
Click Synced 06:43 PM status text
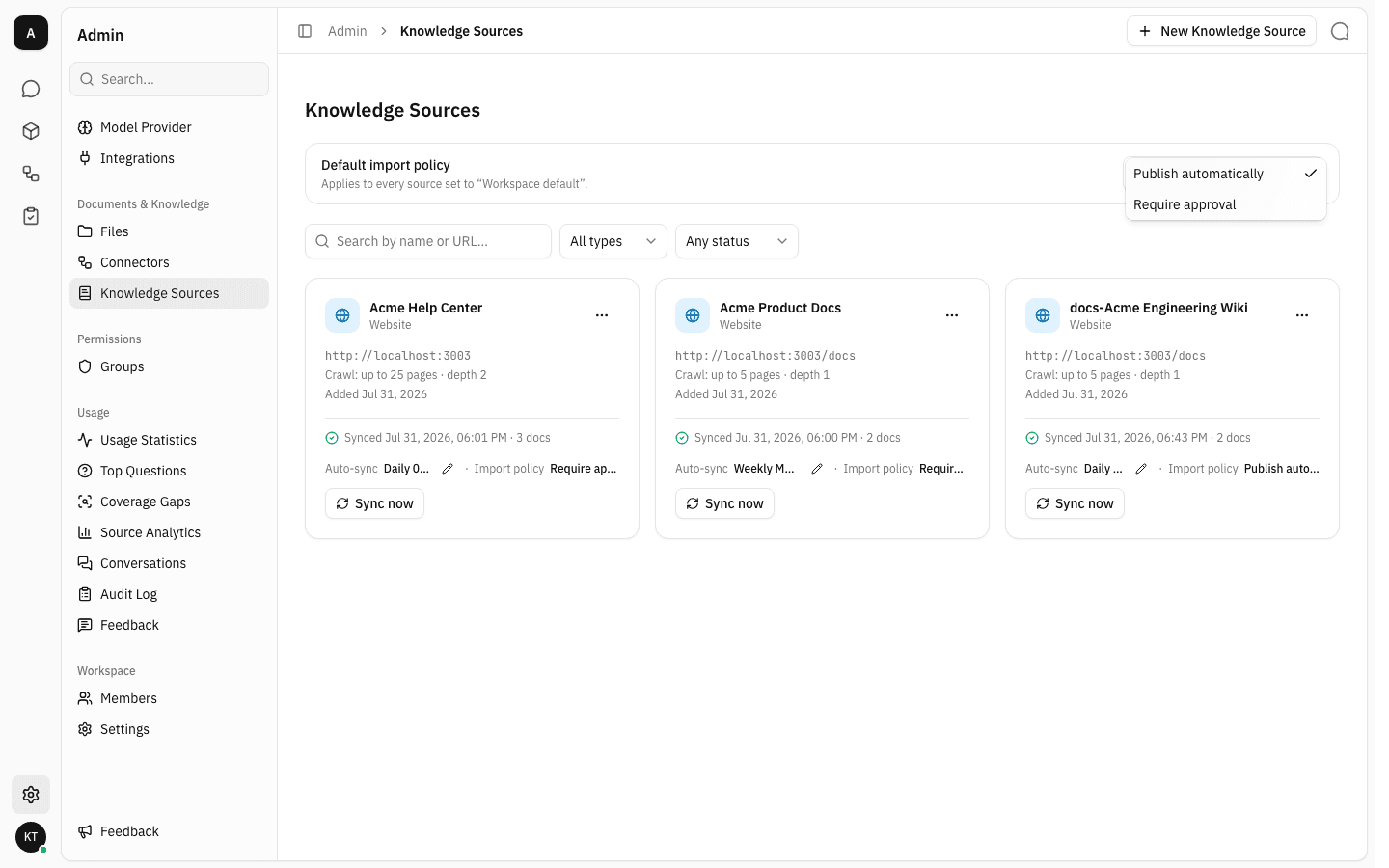click(1147, 438)
